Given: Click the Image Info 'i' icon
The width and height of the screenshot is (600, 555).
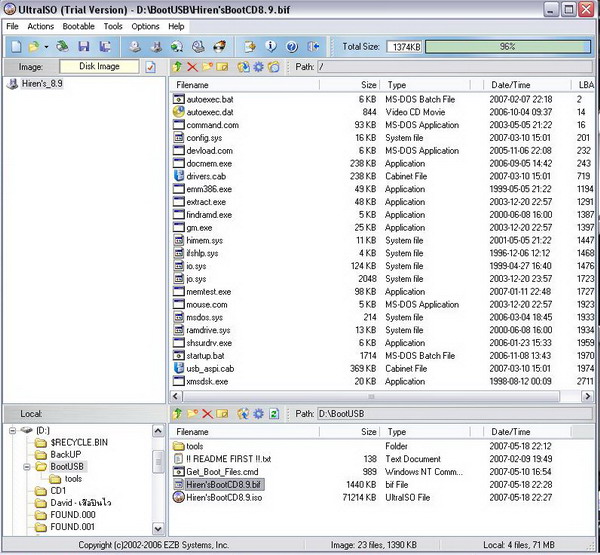Looking at the screenshot, I should click(271, 47).
